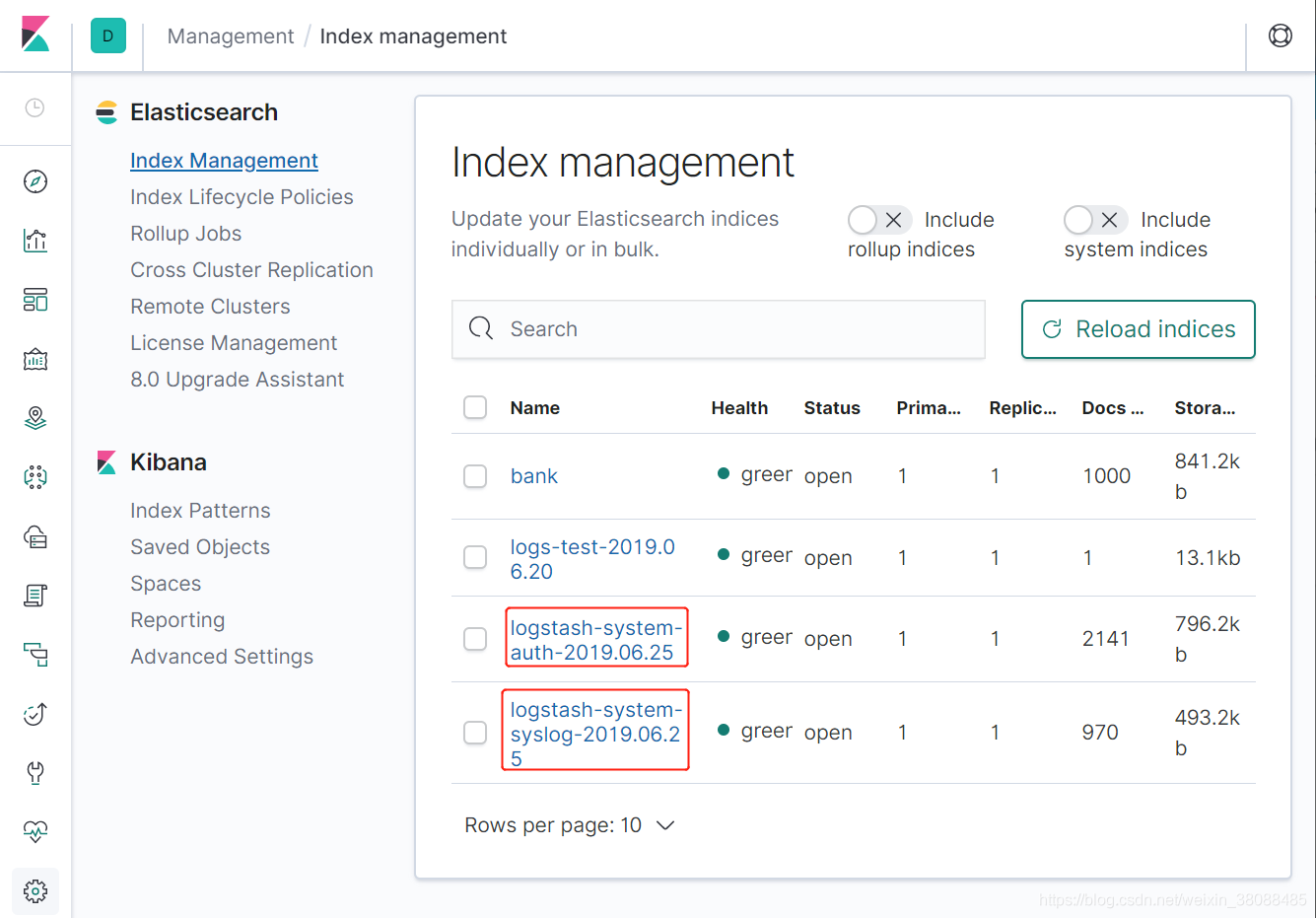Image resolution: width=1316 pixels, height=918 pixels.
Task: Open Uptime icon in sidebar
Action: [x=35, y=714]
